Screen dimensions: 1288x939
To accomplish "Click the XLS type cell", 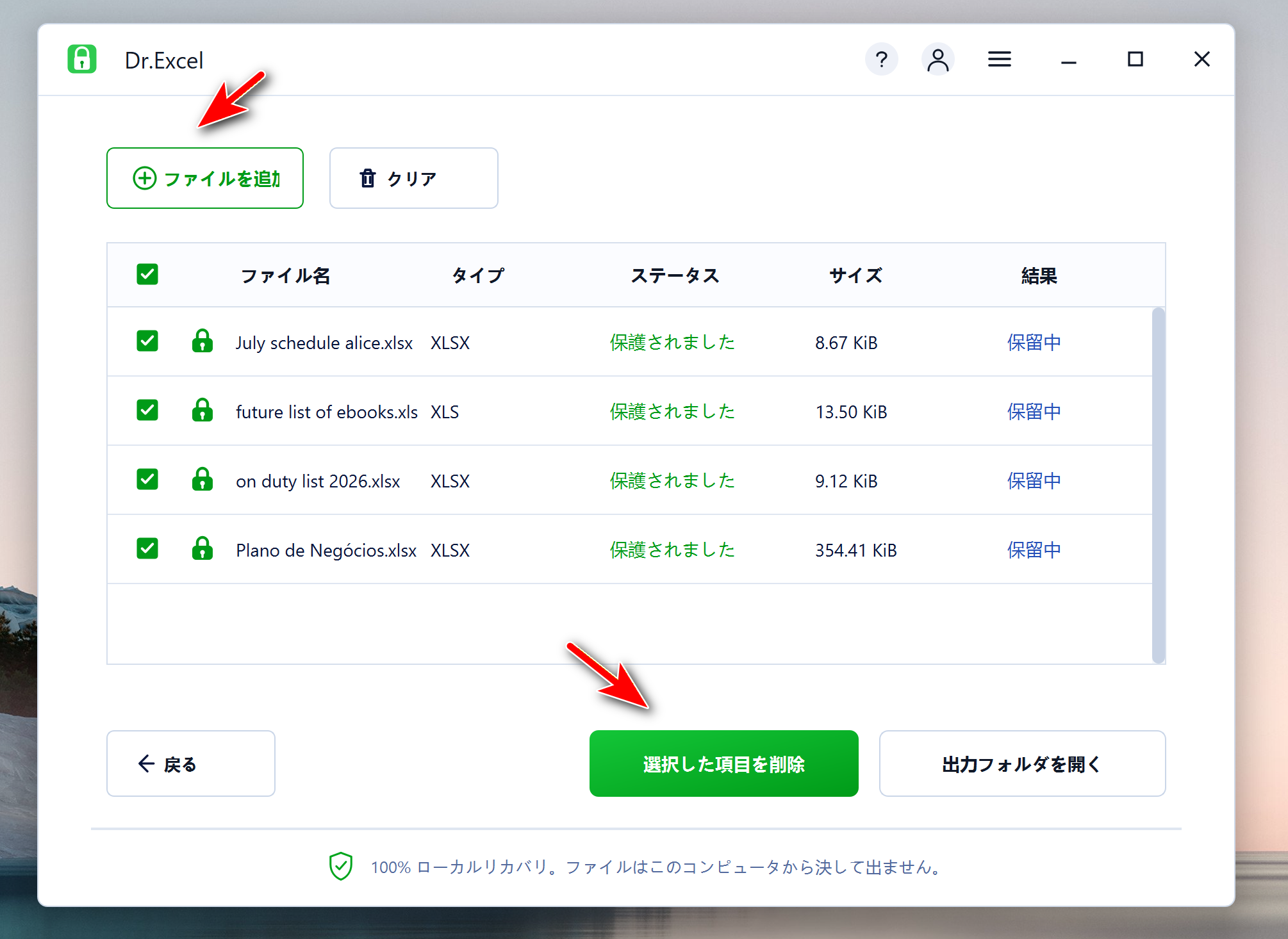I will coord(445,412).
